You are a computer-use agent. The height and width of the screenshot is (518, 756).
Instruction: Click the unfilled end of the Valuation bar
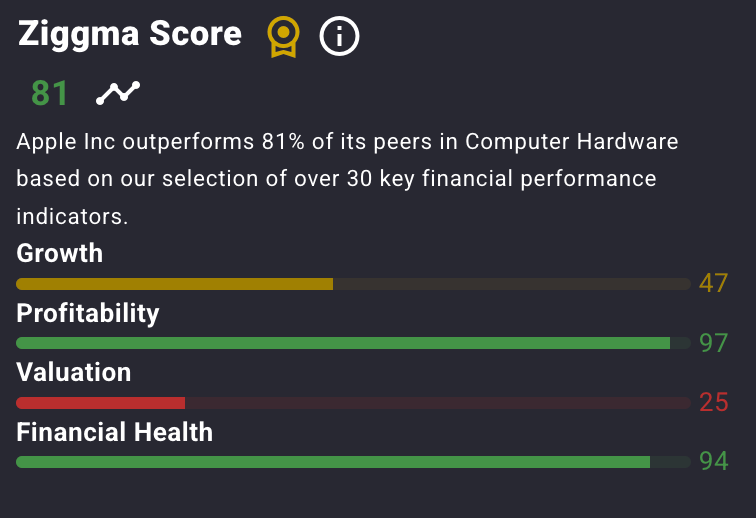pyautogui.click(x=438, y=403)
